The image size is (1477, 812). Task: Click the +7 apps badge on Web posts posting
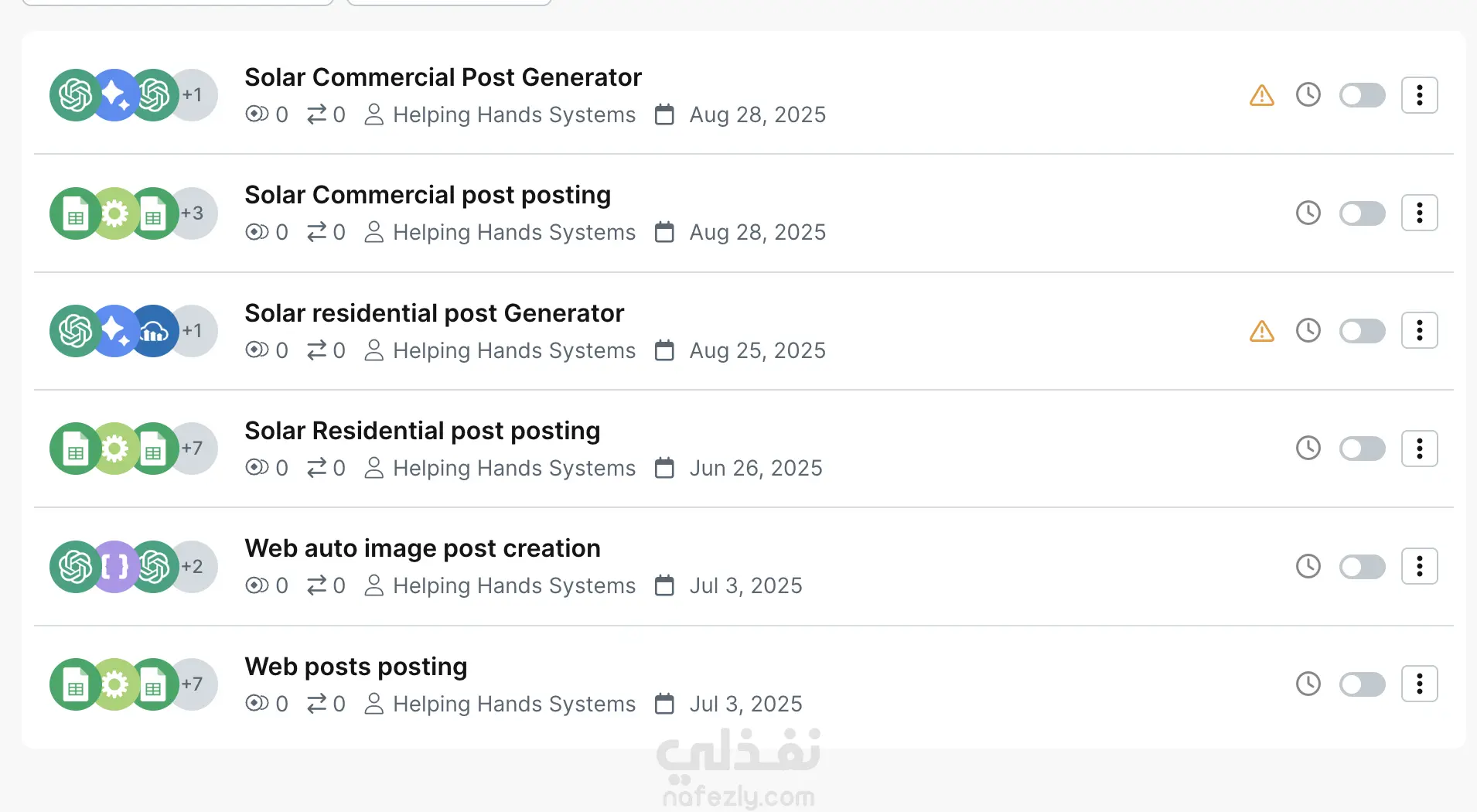(x=193, y=684)
